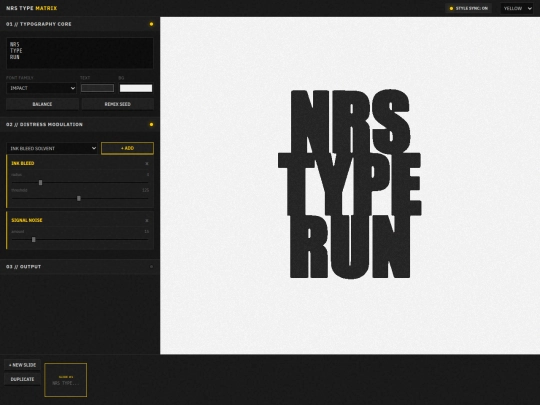Click the SIGNAL NOISE effect label

click(27, 220)
